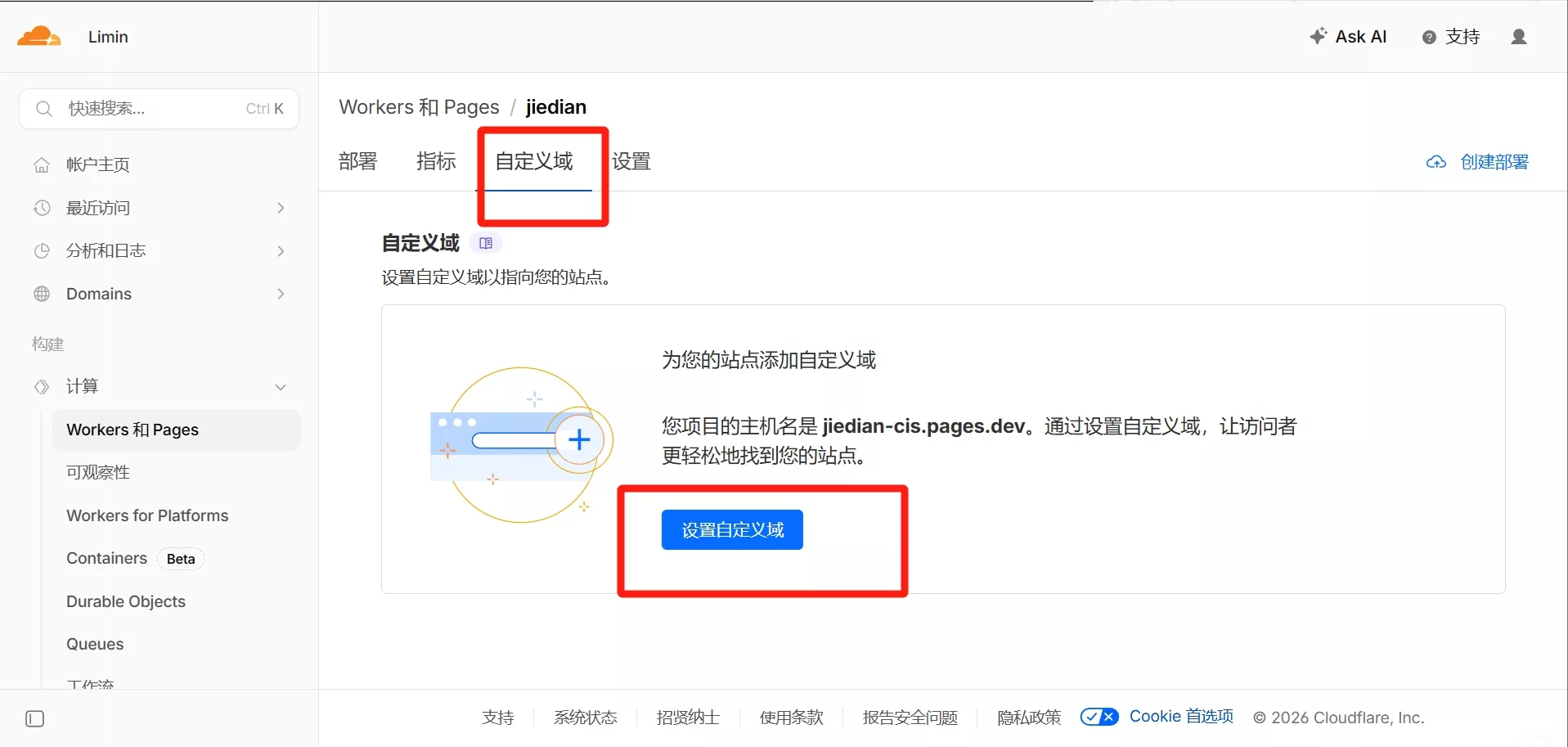Open Workers for Platforms
The width and height of the screenshot is (1568, 747).
pyautogui.click(x=147, y=515)
